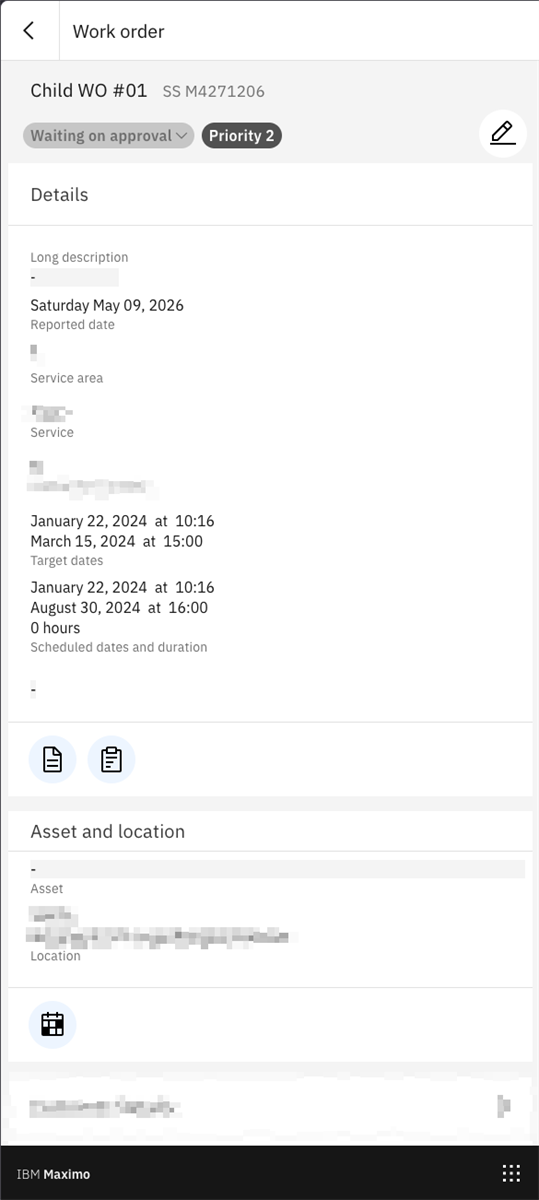Select the SS M4271206 identifier text
The image size is (539, 1200).
214,92
